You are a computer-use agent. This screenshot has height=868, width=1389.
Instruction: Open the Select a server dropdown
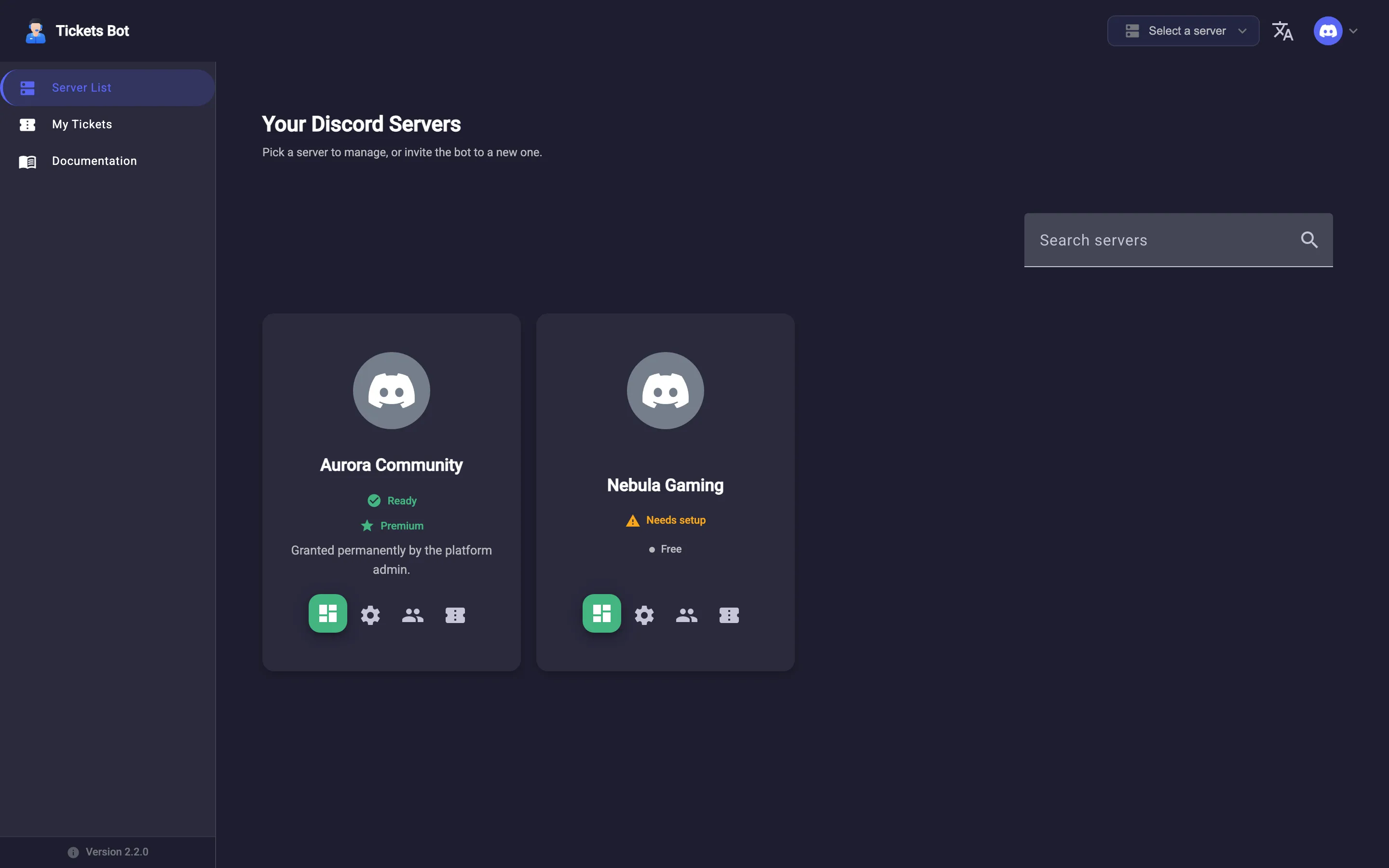[x=1183, y=31]
